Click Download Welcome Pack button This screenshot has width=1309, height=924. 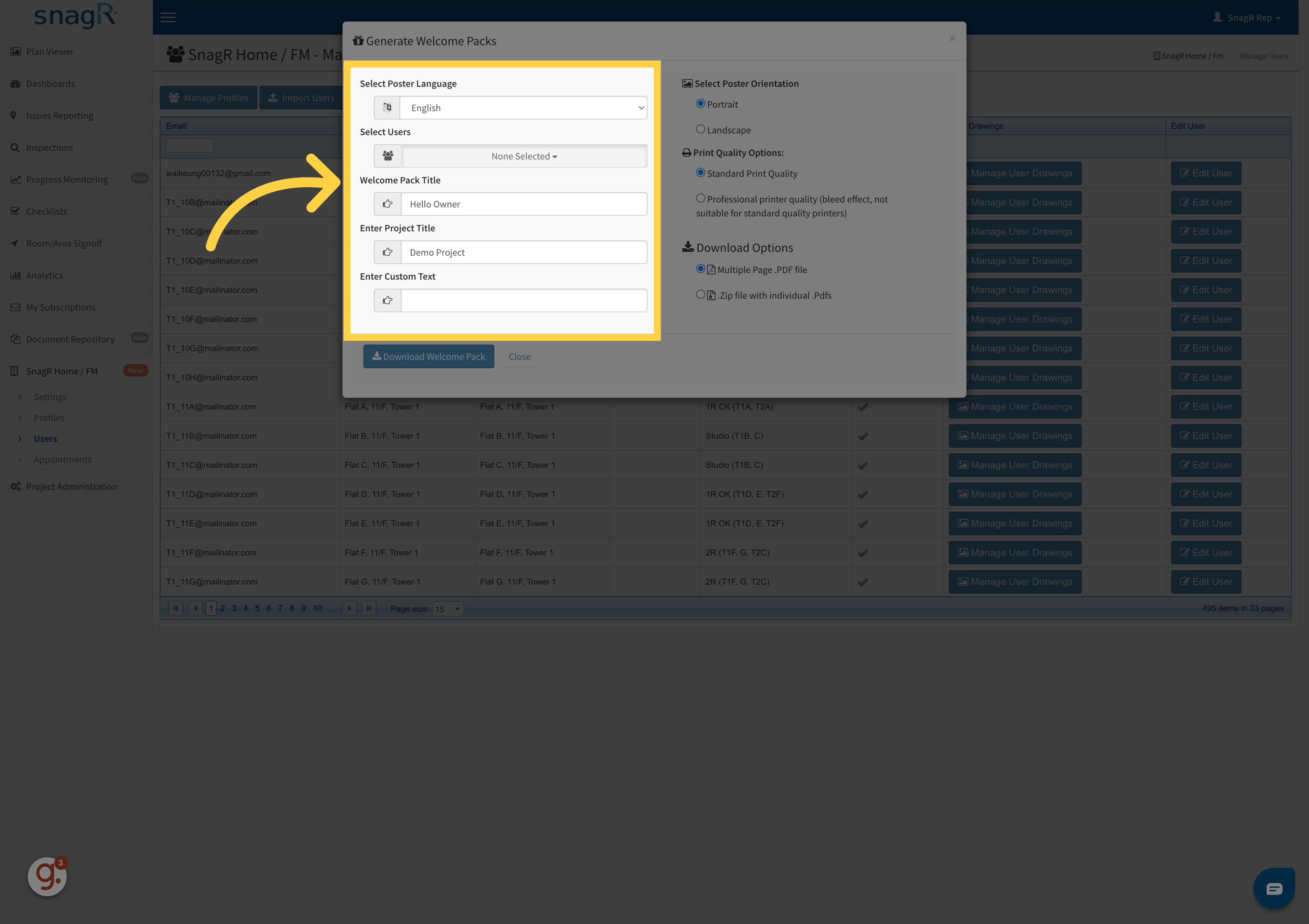(429, 356)
